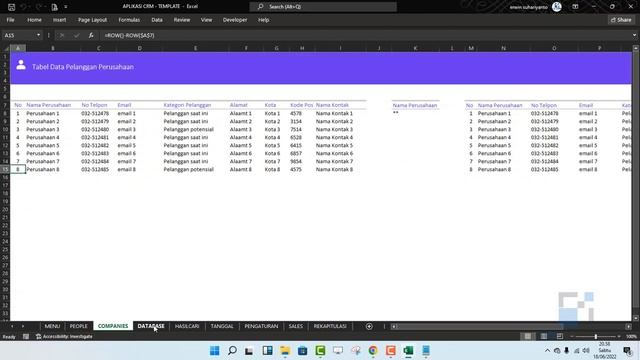The width and height of the screenshot is (640, 360).
Task: Click the Select All corner triangle
Action: 5,48
